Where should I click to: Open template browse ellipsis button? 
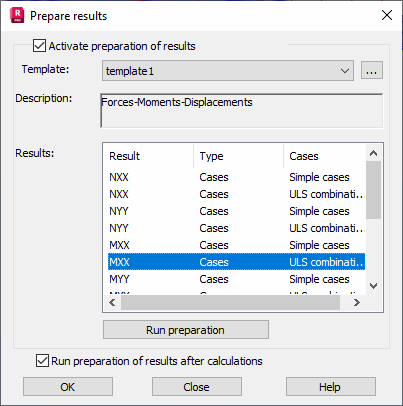(x=372, y=70)
